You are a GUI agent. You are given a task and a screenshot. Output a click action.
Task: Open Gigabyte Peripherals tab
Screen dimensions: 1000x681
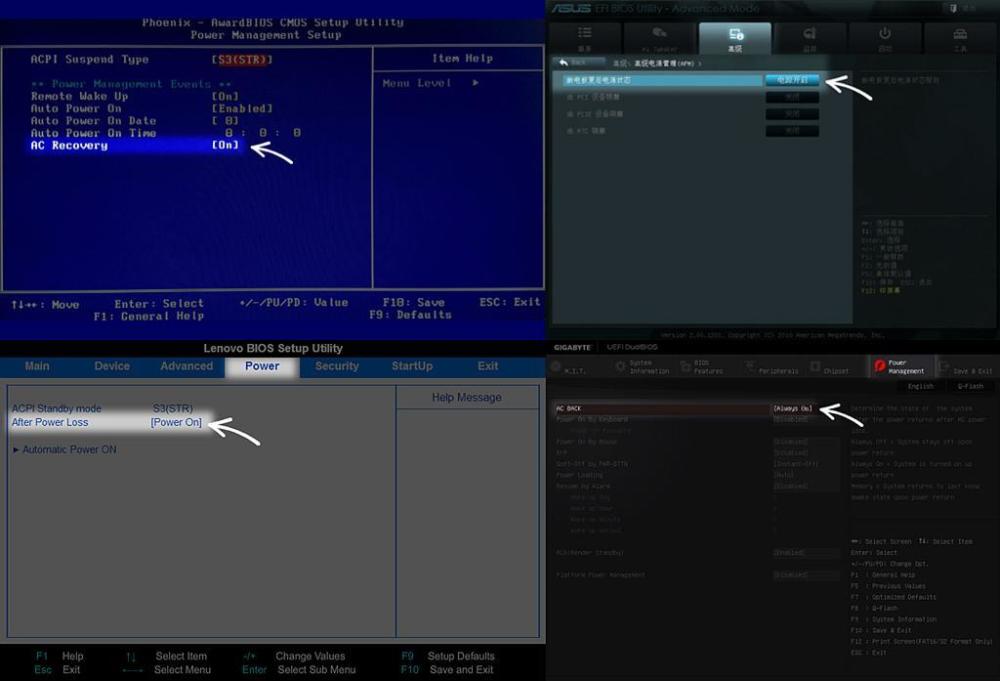point(772,367)
